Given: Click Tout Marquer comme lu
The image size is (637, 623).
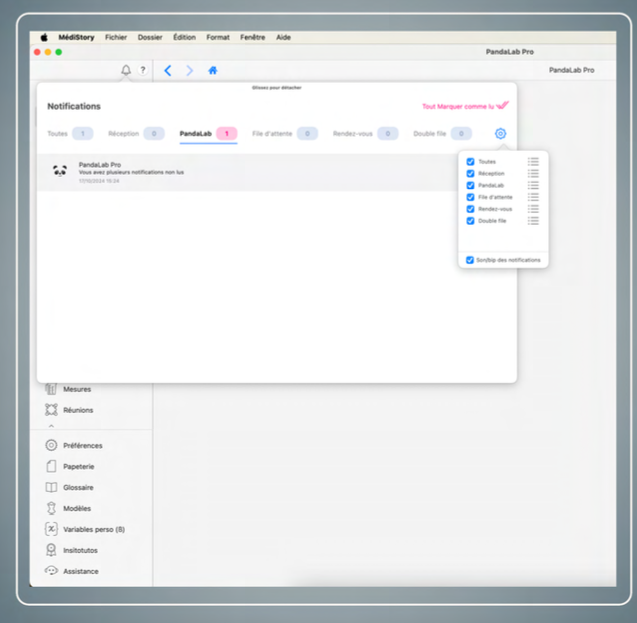Looking at the screenshot, I should 465,106.
